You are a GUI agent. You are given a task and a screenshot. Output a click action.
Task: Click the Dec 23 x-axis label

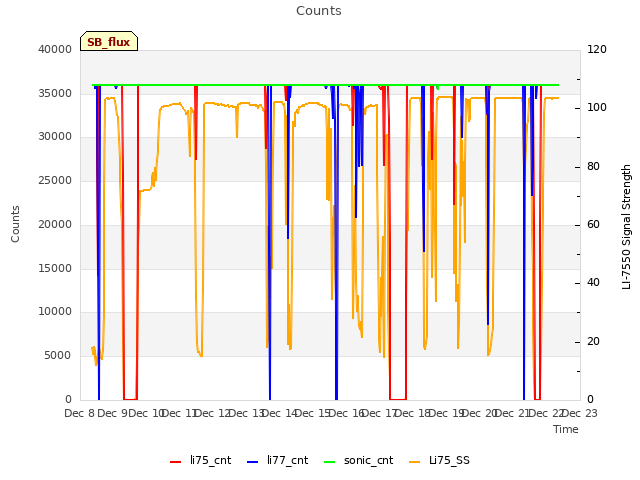(x=580, y=413)
